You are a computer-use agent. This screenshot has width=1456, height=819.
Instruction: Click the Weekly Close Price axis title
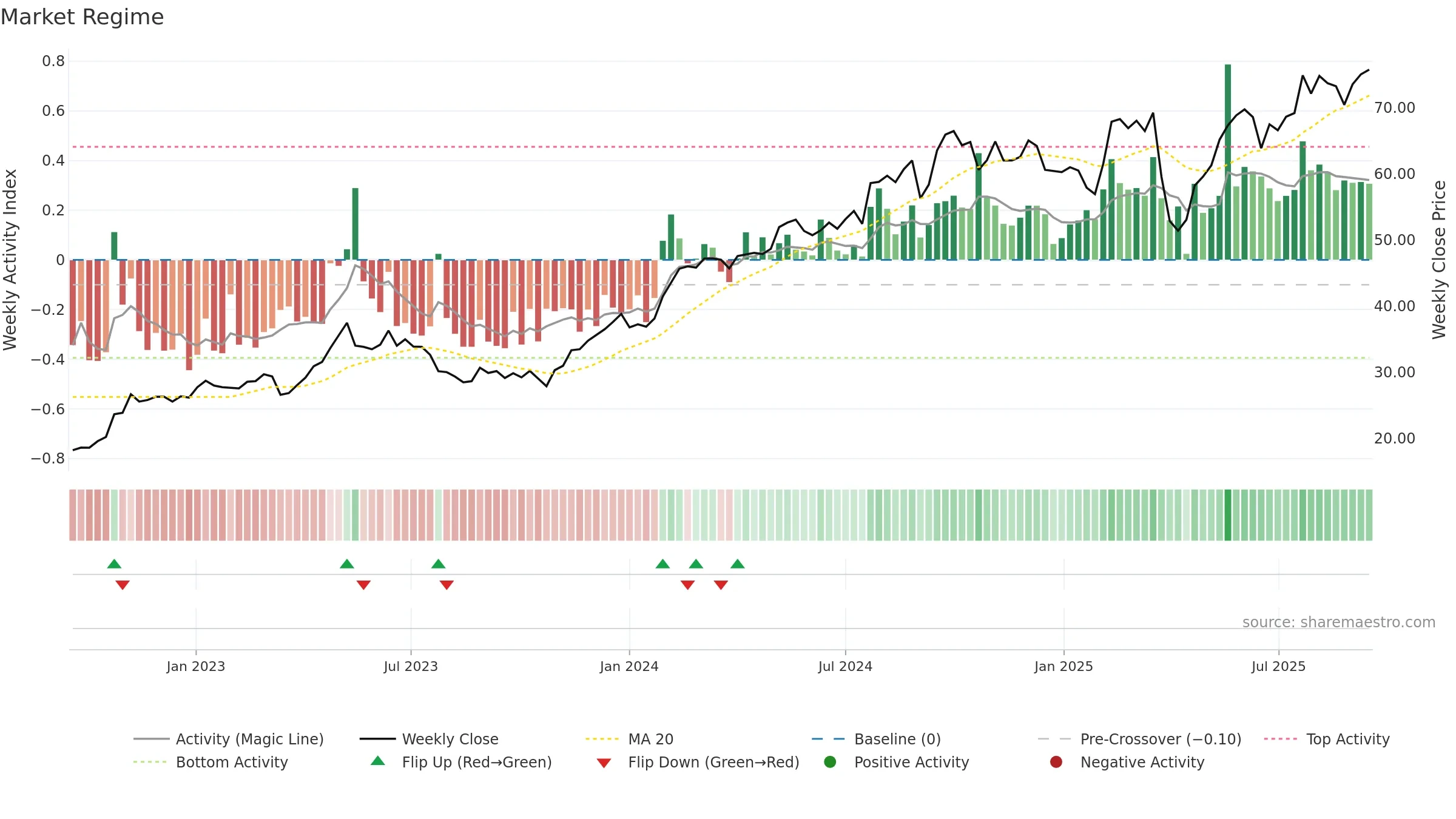[1439, 260]
